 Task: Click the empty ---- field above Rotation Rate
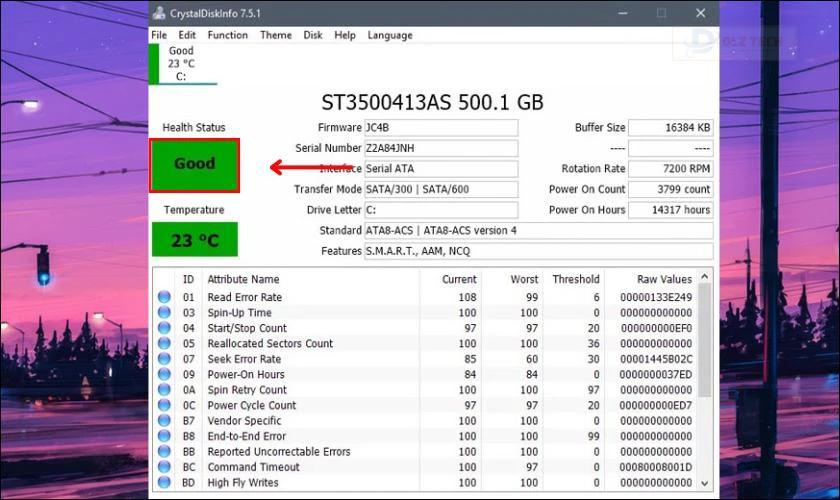[x=670, y=148]
